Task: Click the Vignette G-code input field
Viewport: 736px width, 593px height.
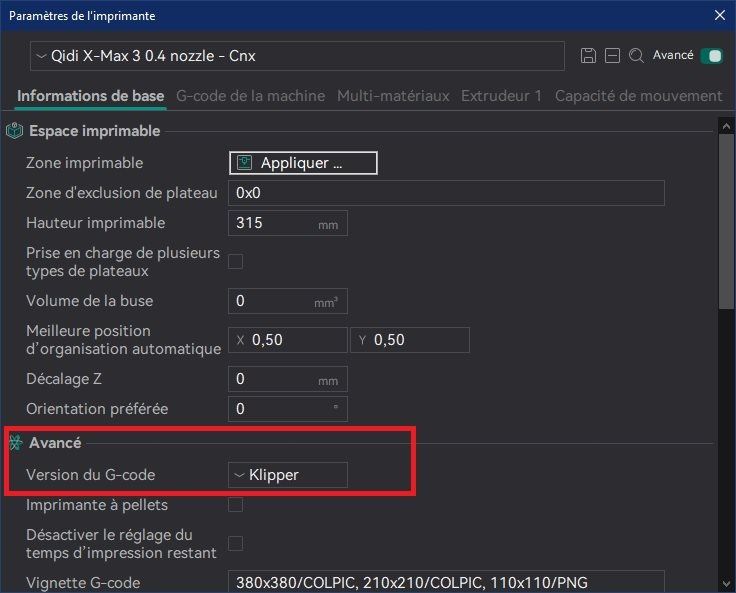Action: [x=446, y=582]
